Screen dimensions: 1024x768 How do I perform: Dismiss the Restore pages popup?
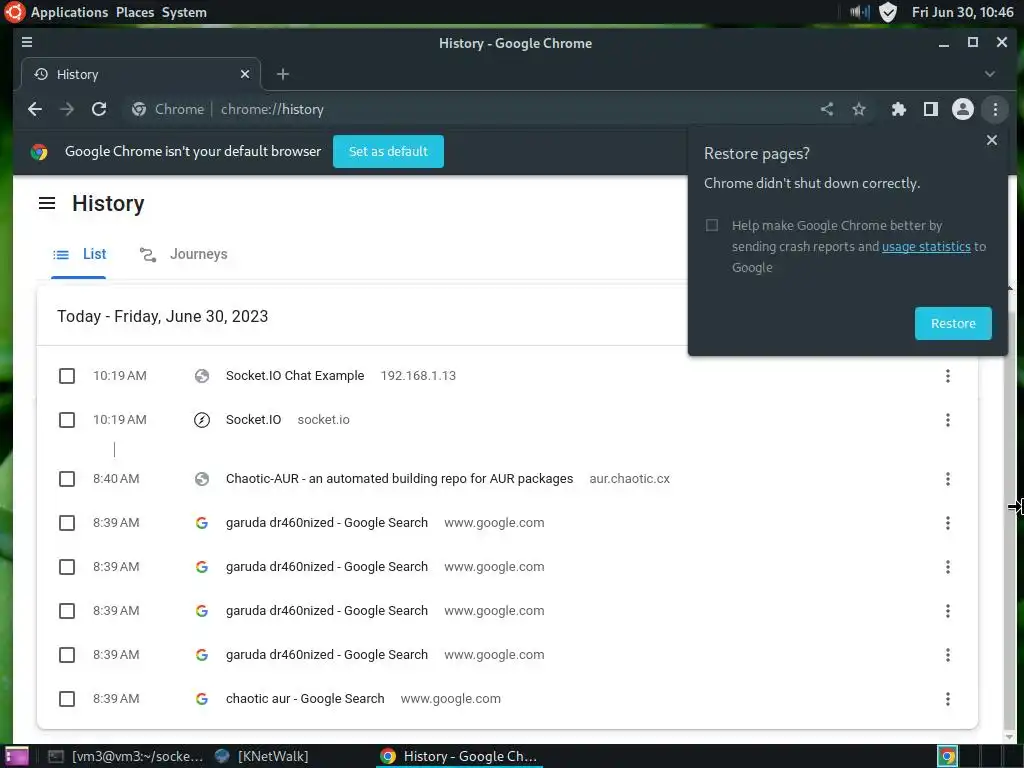pyautogui.click(x=991, y=140)
